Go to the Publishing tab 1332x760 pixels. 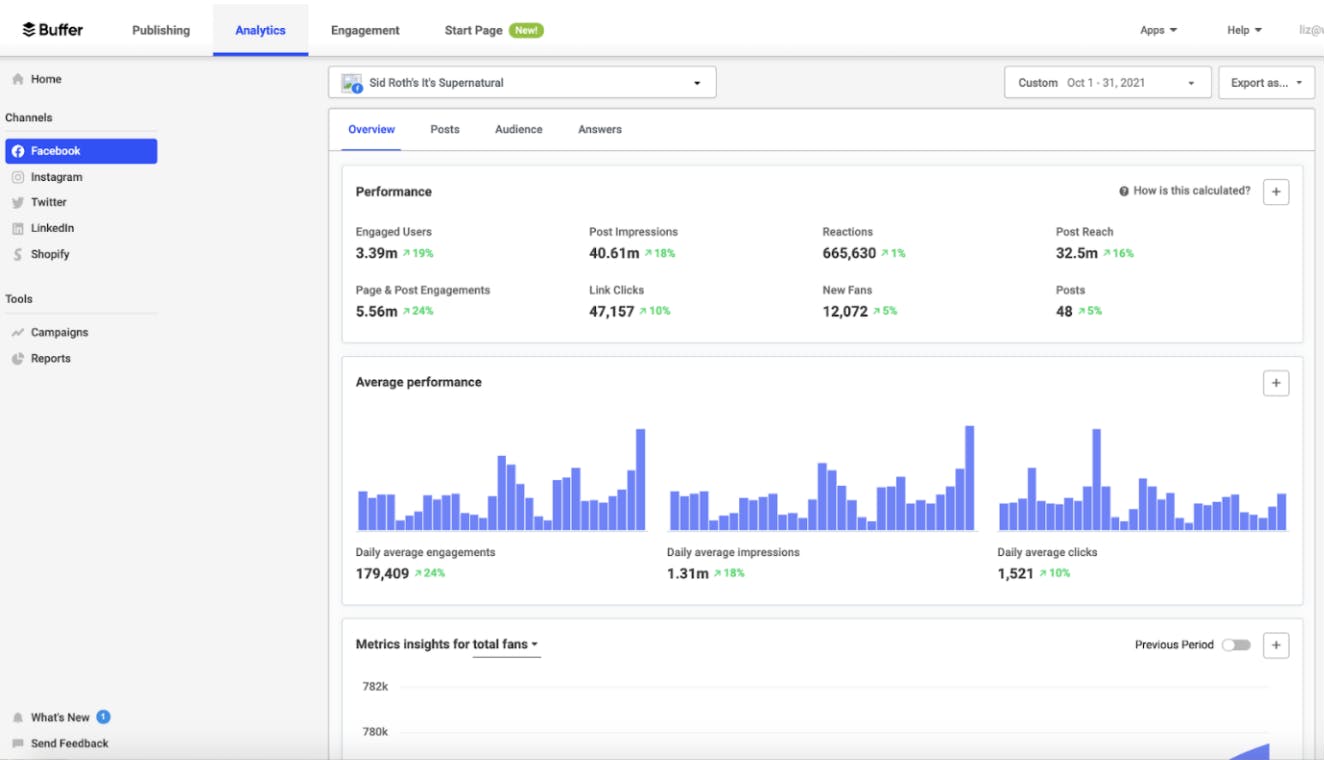click(161, 30)
